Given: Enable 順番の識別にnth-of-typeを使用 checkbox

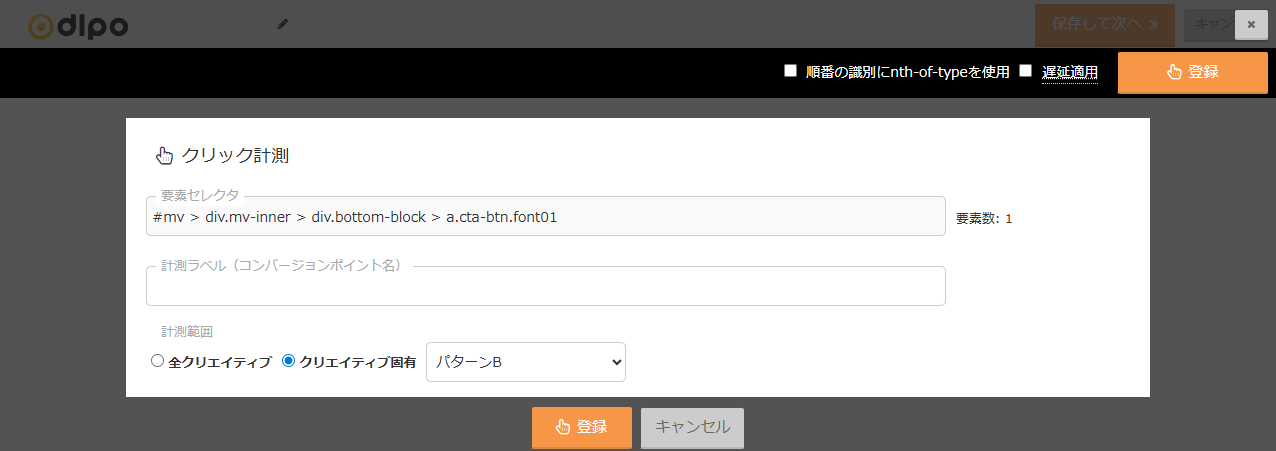Looking at the screenshot, I should [x=790, y=71].
